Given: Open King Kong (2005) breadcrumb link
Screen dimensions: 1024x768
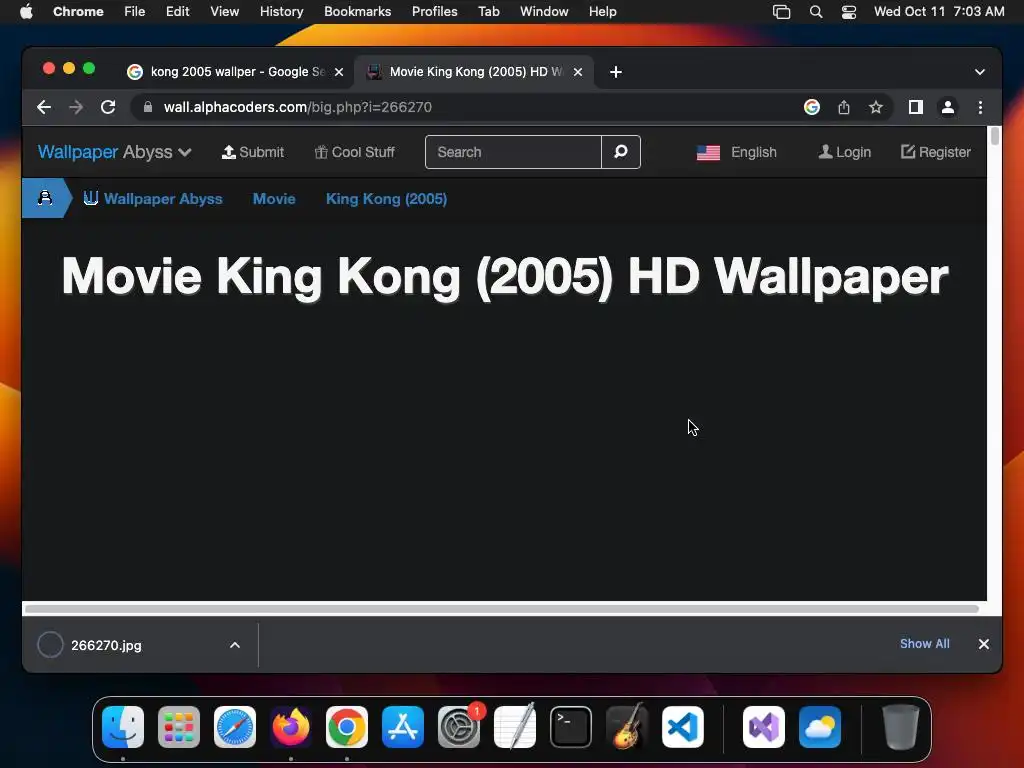Looking at the screenshot, I should [x=387, y=199].
